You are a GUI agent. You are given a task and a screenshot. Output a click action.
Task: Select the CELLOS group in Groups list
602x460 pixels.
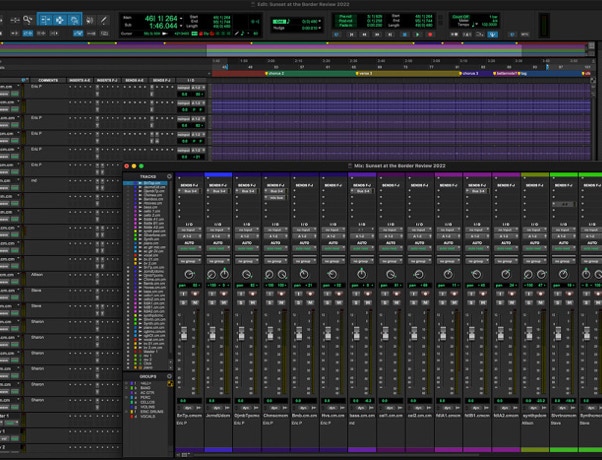point(148,402)
